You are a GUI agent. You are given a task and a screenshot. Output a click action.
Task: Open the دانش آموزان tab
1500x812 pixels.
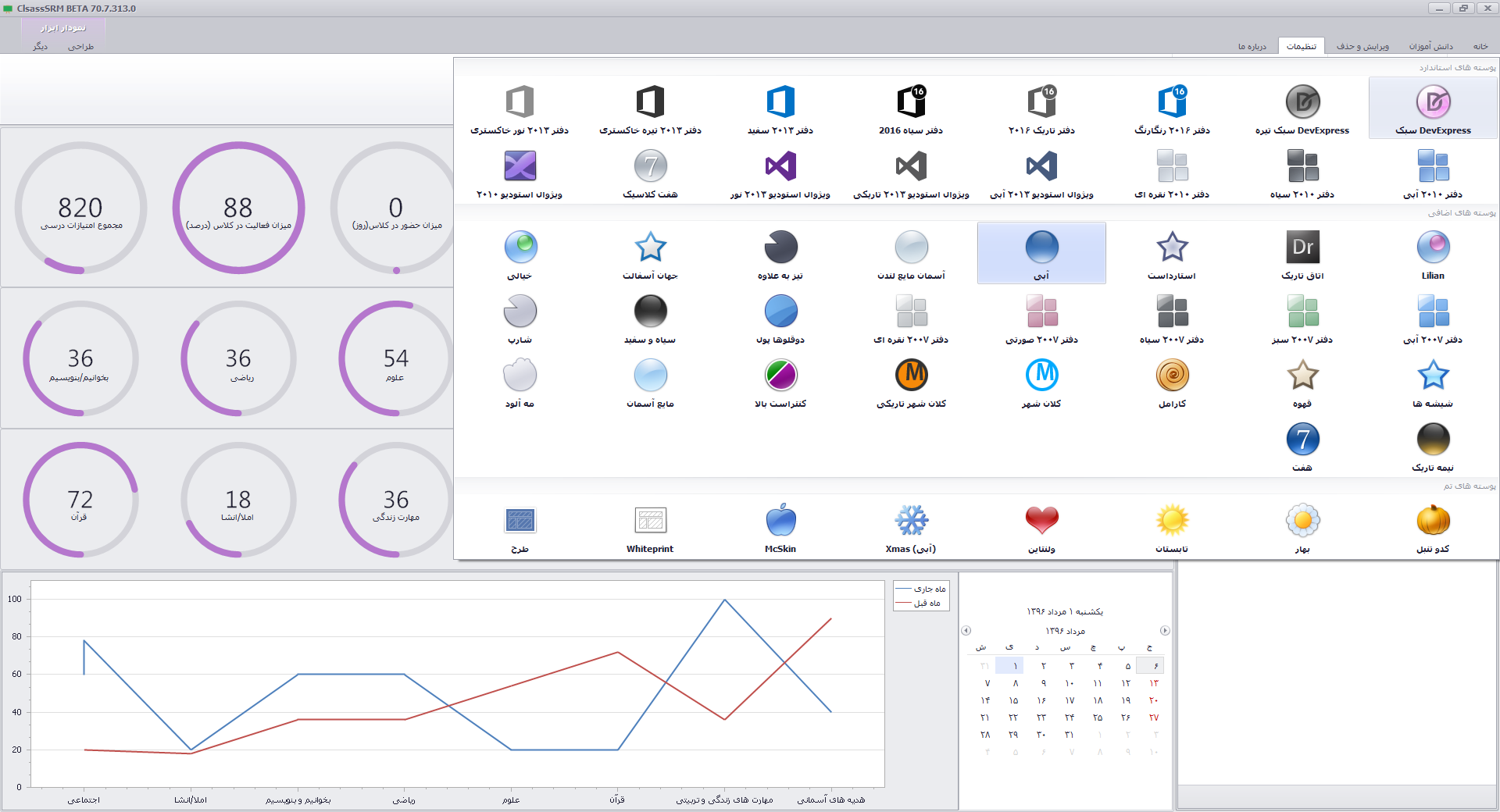1431,46
